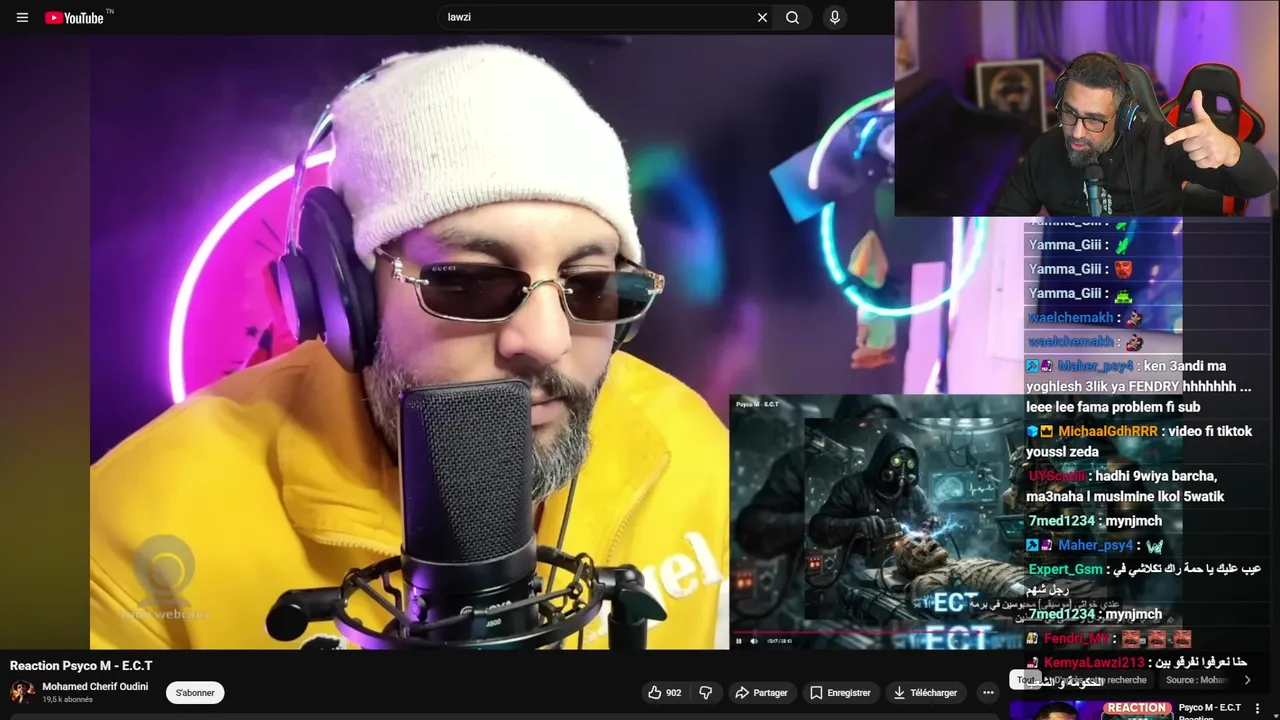Viewport: 1280px width, 720px height.
Task: Click chat username Fendri_MV
Action: [x=1076, y=638]
